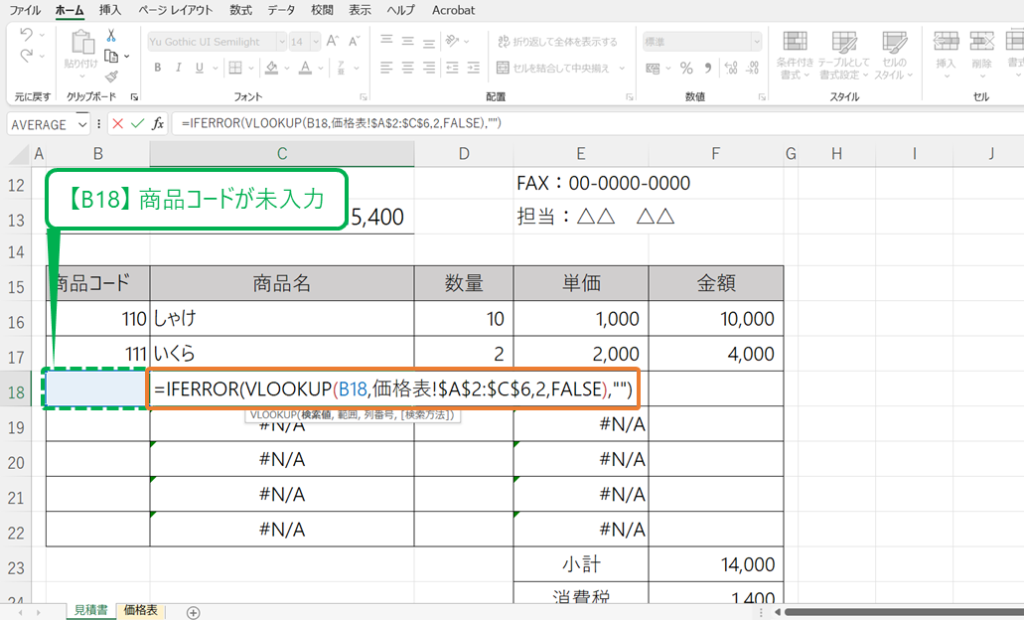Open the font size dropdown
Screen dimensions: 1024x620
(x=315, y=41)
